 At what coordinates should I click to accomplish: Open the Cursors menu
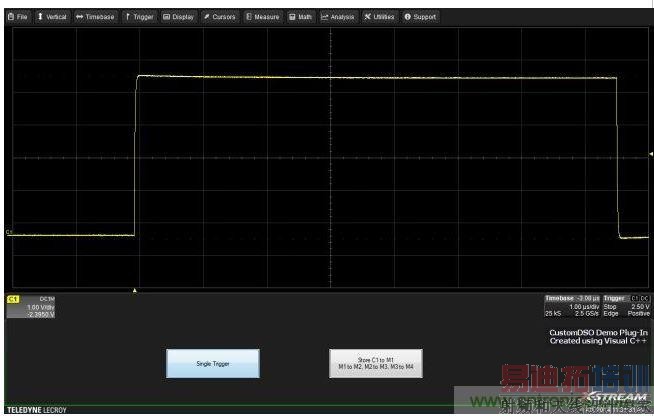tap(220, 17)
